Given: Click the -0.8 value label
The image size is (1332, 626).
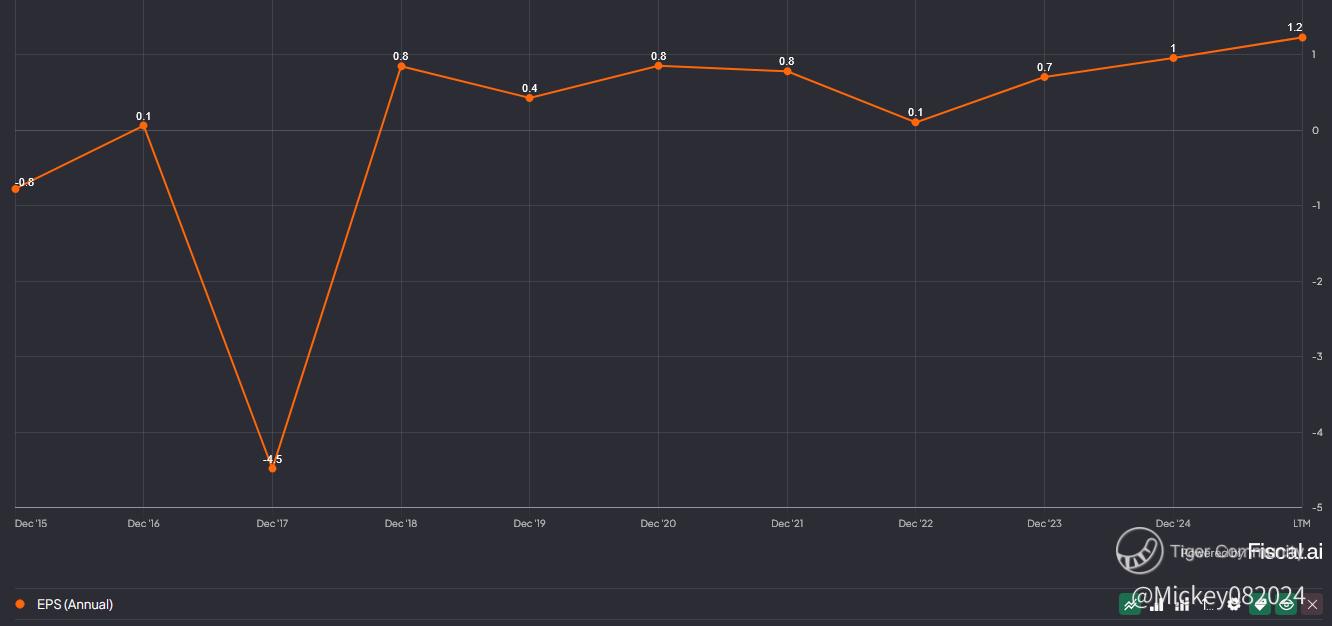Looking at the screenshot, I should pyautogui.click(x=25, y=182).
